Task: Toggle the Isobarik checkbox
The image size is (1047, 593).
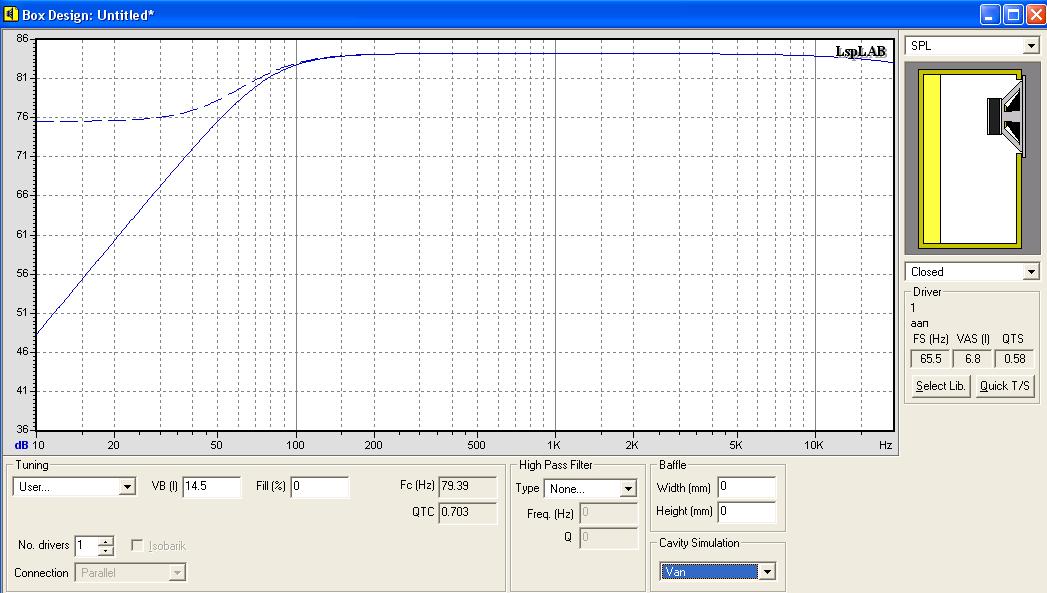Action: (x=139, y=546)
